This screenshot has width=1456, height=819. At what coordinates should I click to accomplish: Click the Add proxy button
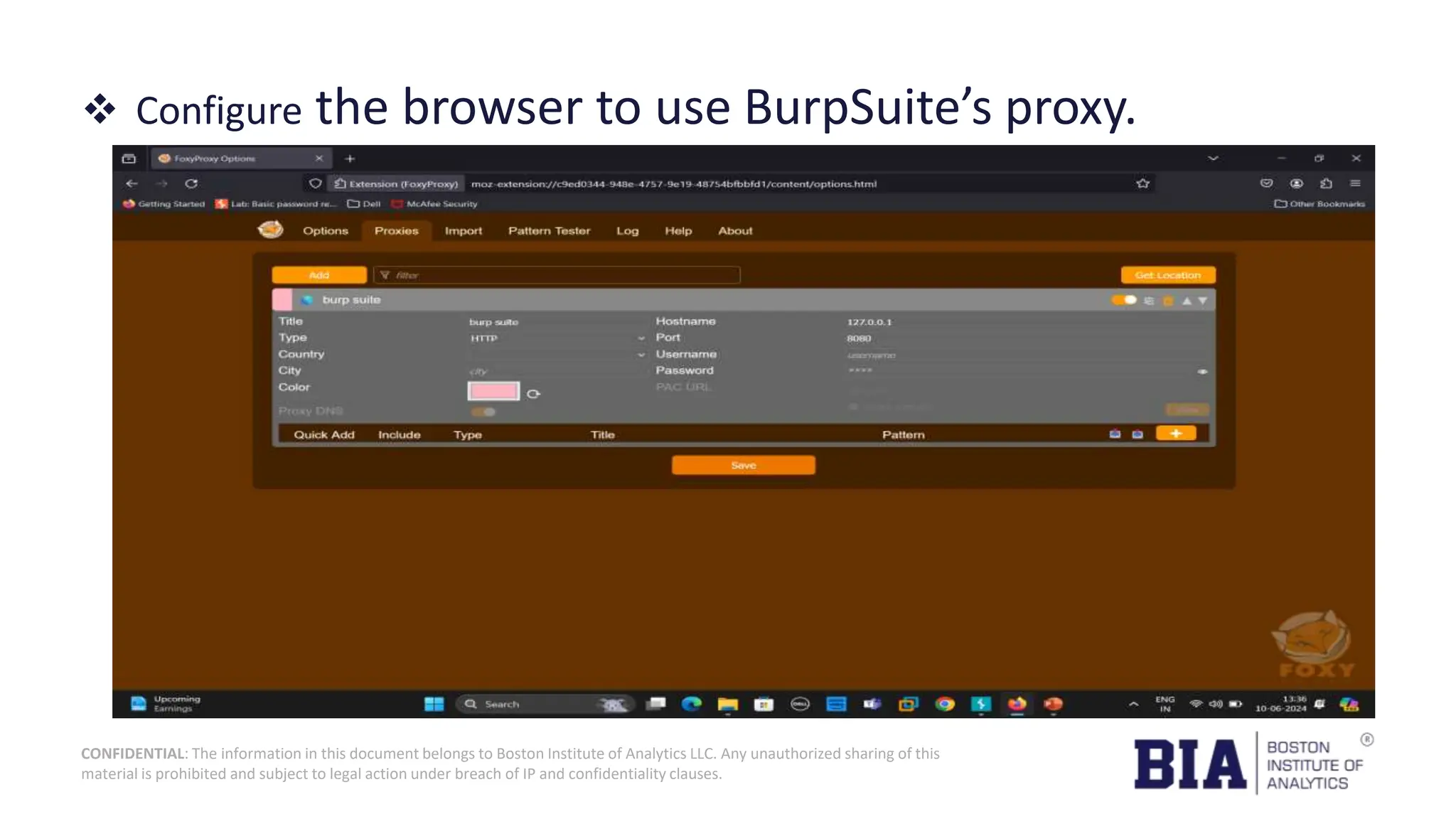[319, 275]
